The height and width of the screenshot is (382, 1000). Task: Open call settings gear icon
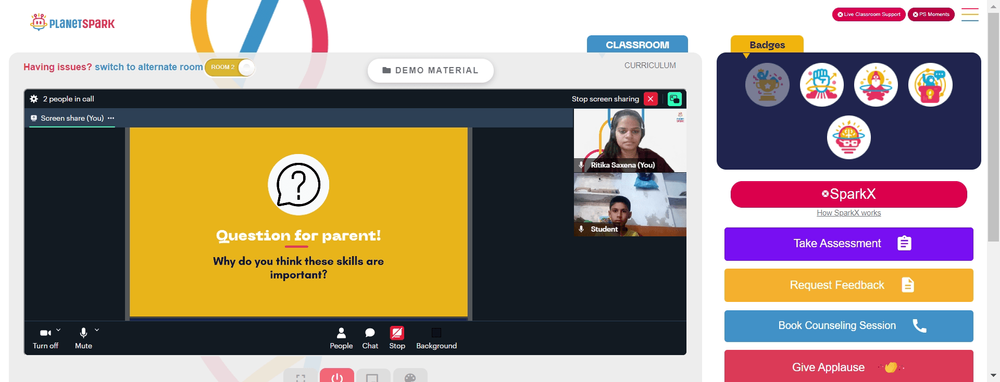[34, 99]
